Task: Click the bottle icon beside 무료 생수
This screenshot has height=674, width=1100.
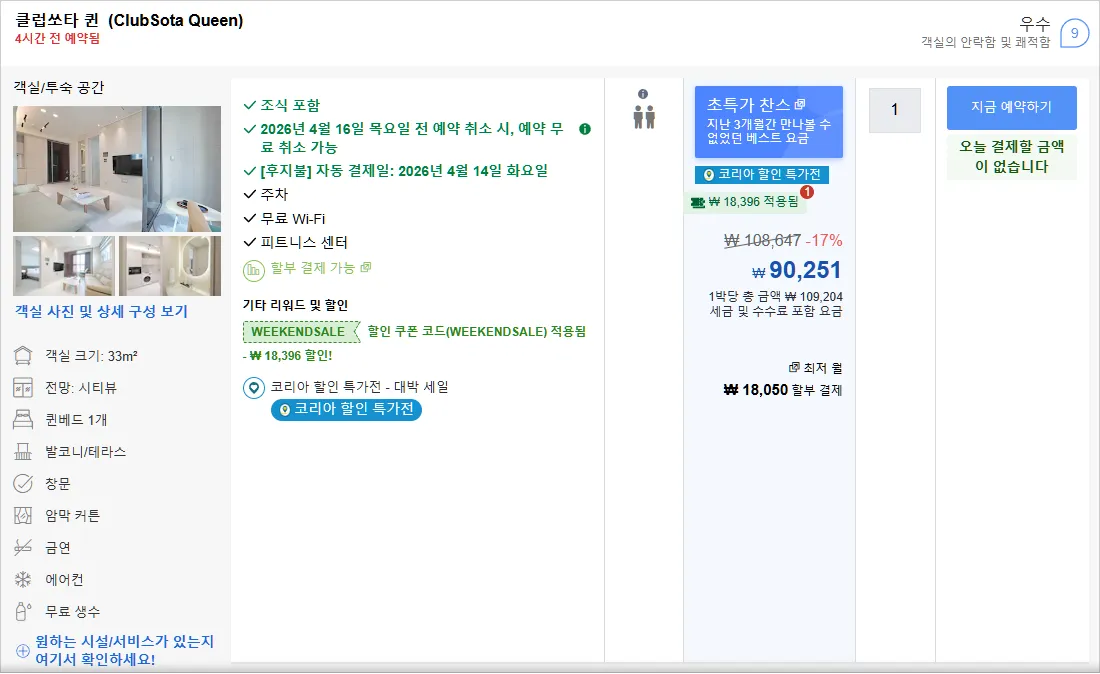Action: pyautogui.click(x=23, y=612)
